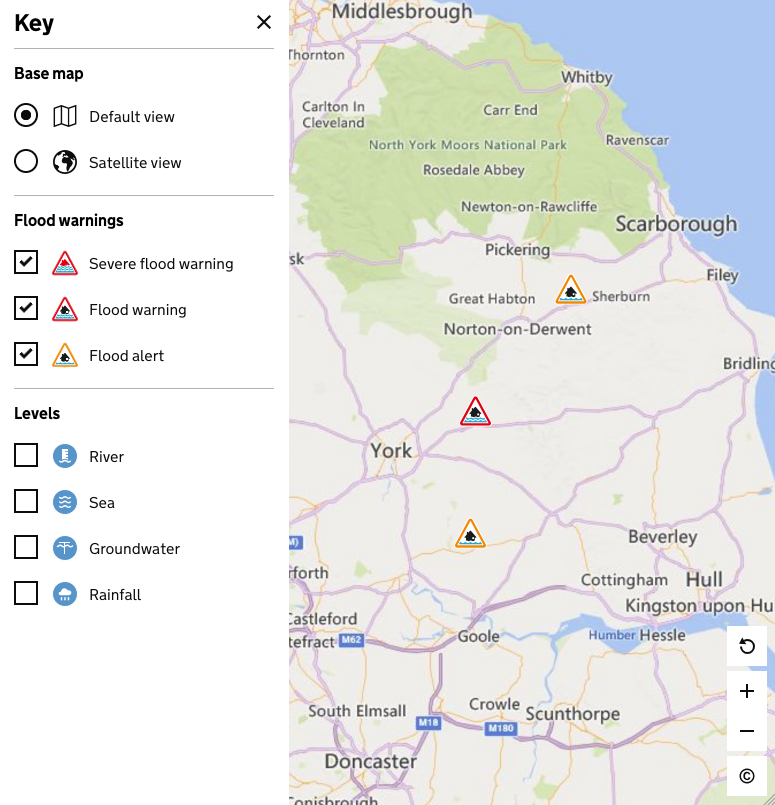Select the Default view radio button
Screen dimensions: 775x805
click(x=26, y=116)
